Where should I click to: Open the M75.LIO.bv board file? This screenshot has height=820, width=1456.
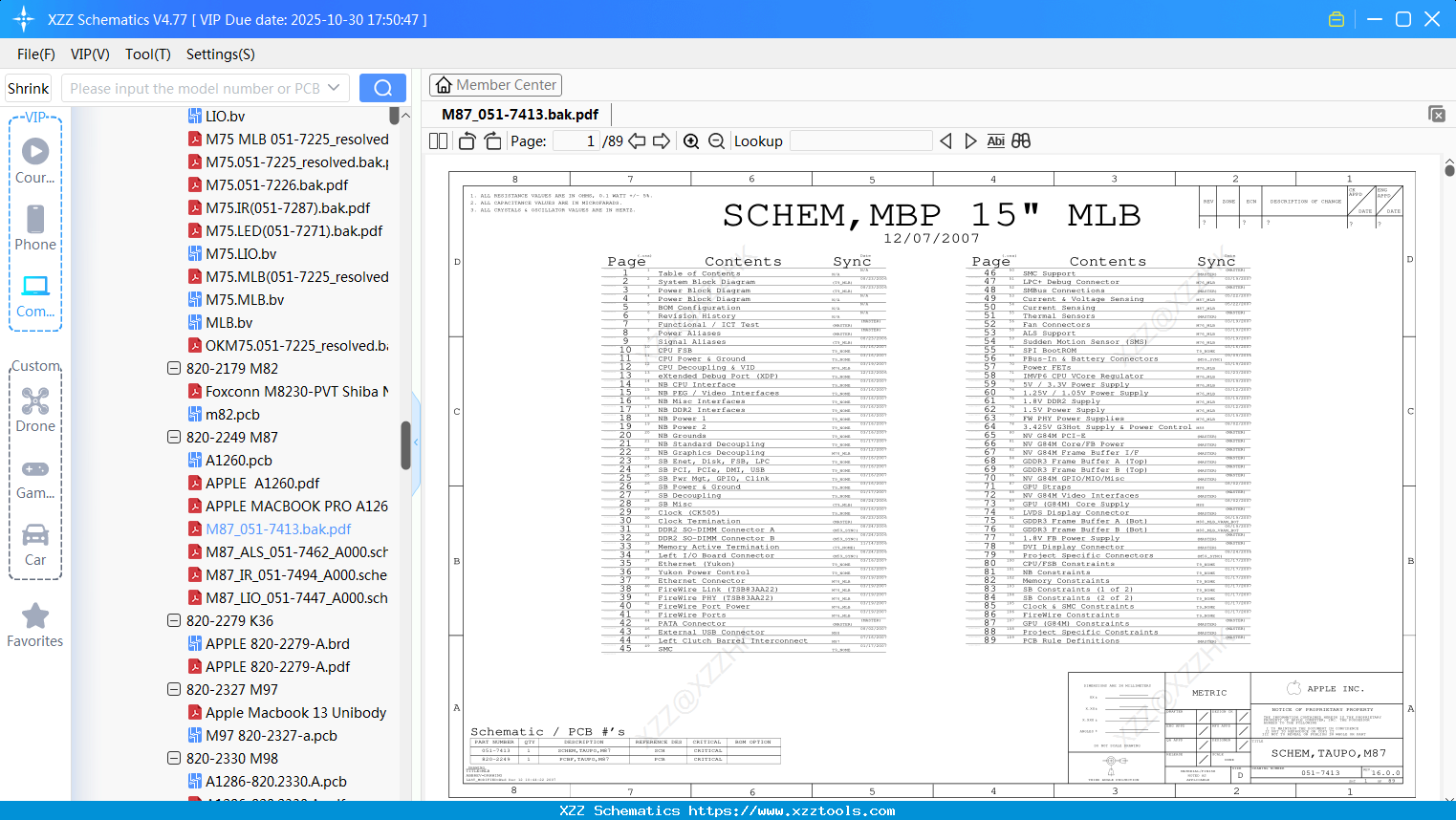pyautogui.click(x=241, y=253)
